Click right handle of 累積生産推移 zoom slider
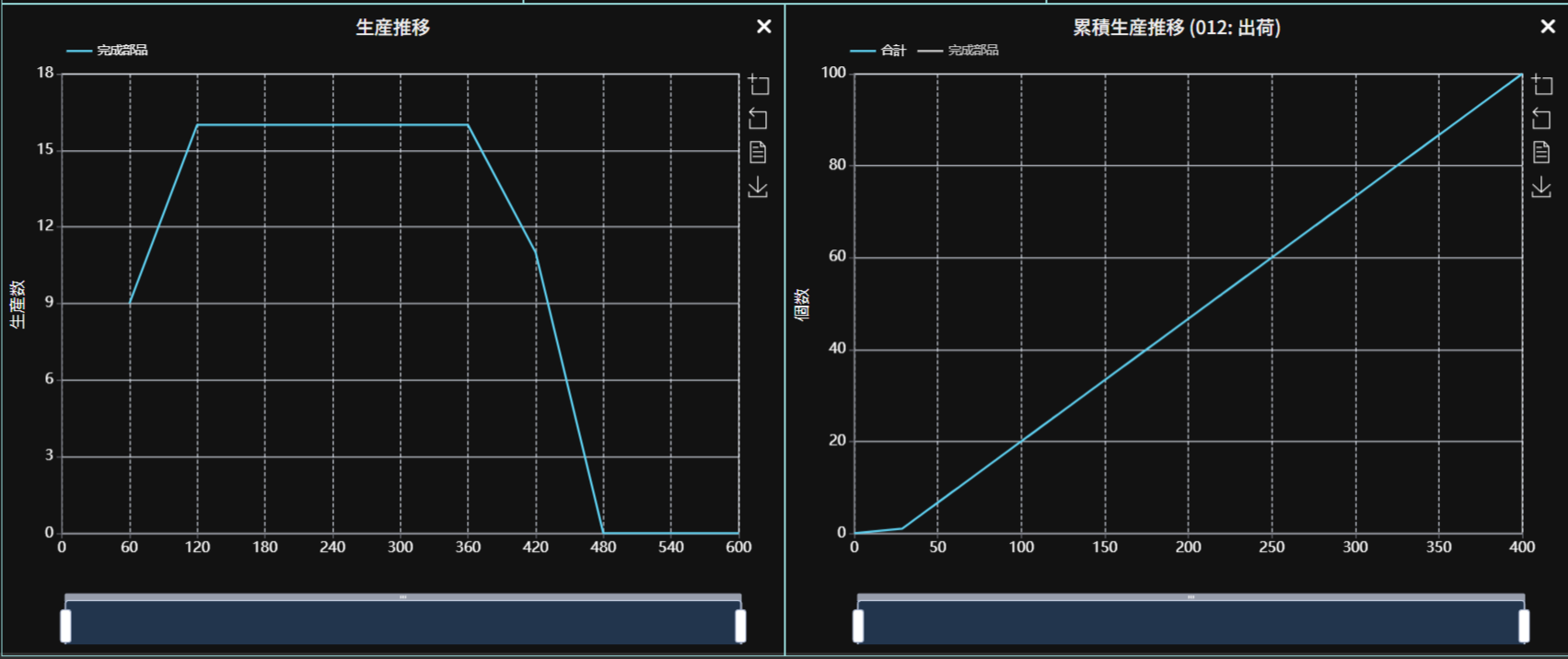 coord(1524,626)
